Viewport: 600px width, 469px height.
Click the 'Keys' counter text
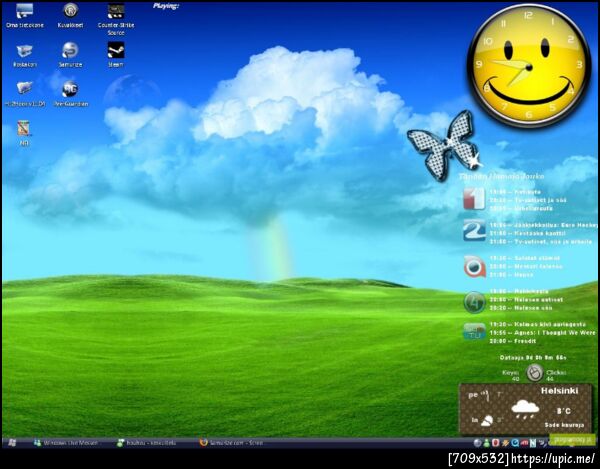tap(511, 375)
